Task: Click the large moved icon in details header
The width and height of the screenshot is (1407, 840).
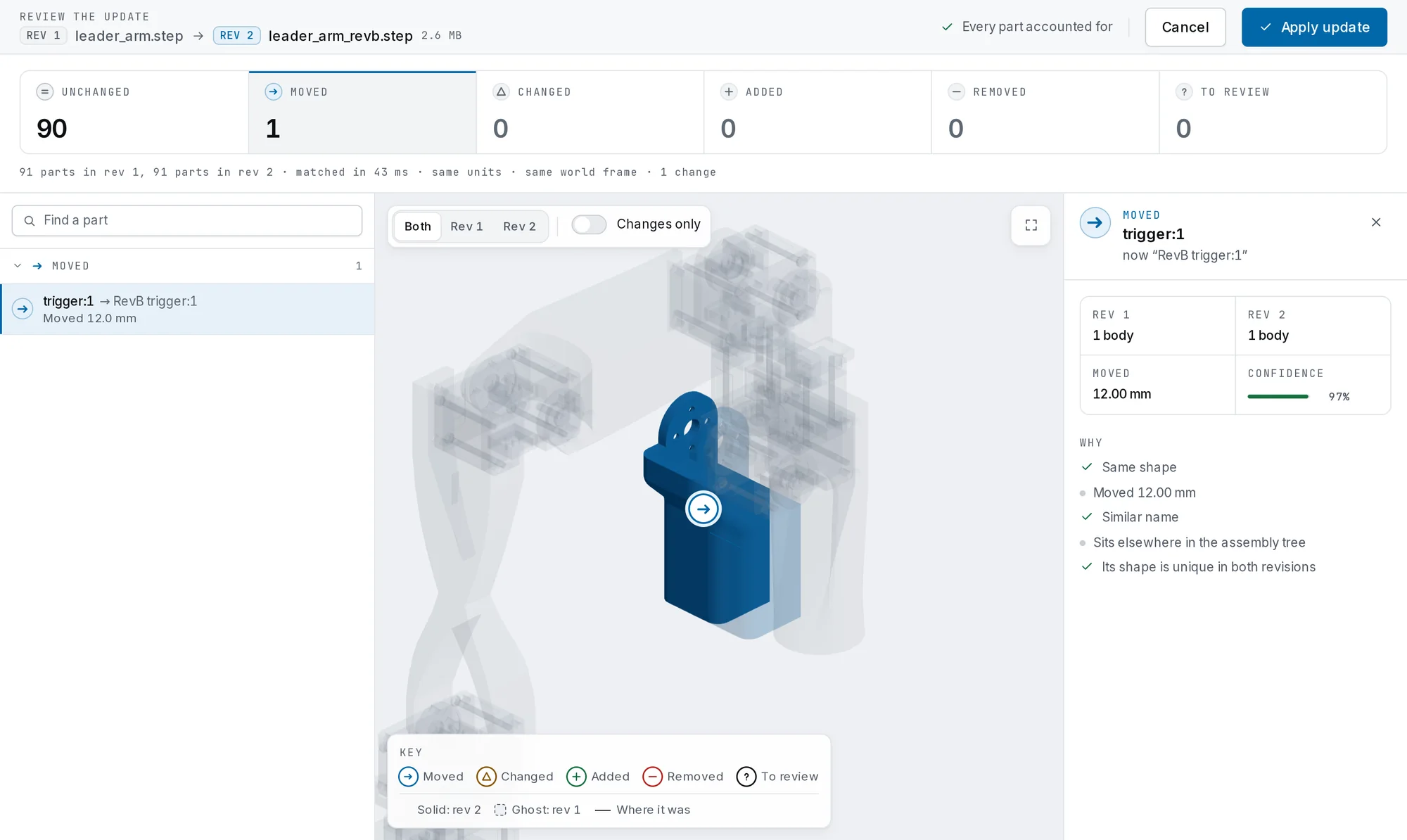Action: 1095,223
